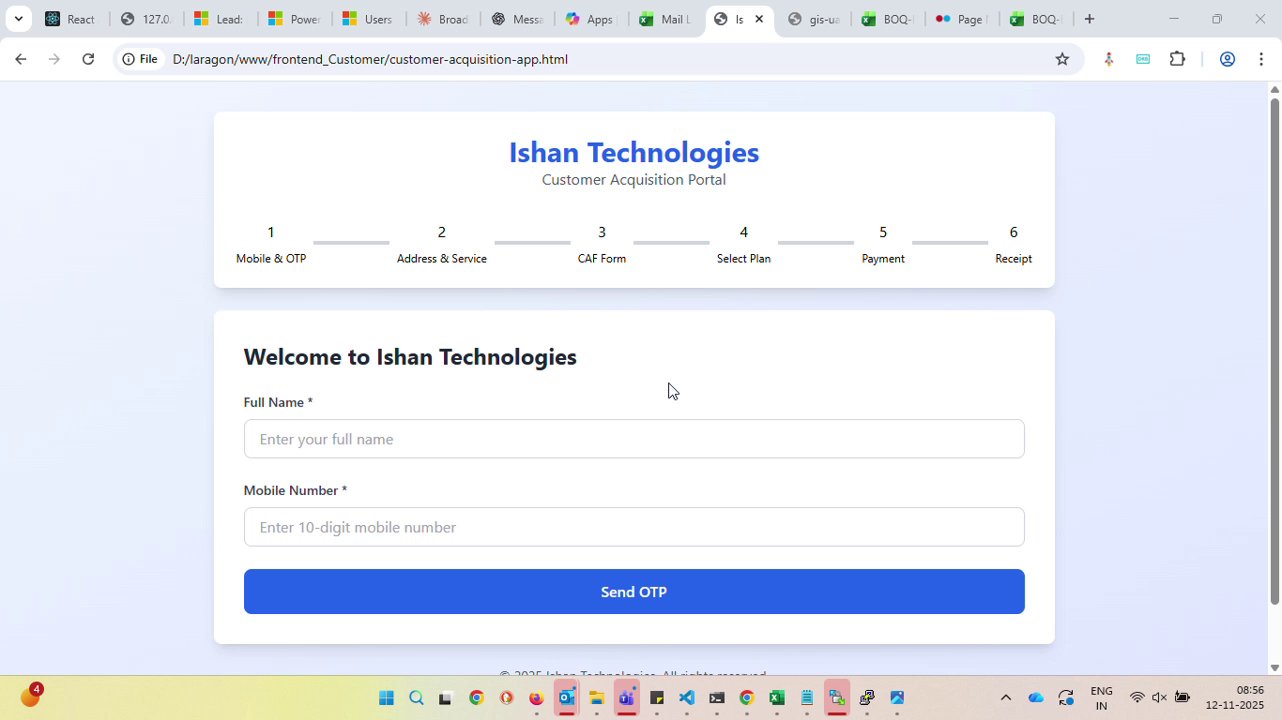
Task: Click the orange figure extension icon
Action: pyautogui.click(x=1108, y=59)
